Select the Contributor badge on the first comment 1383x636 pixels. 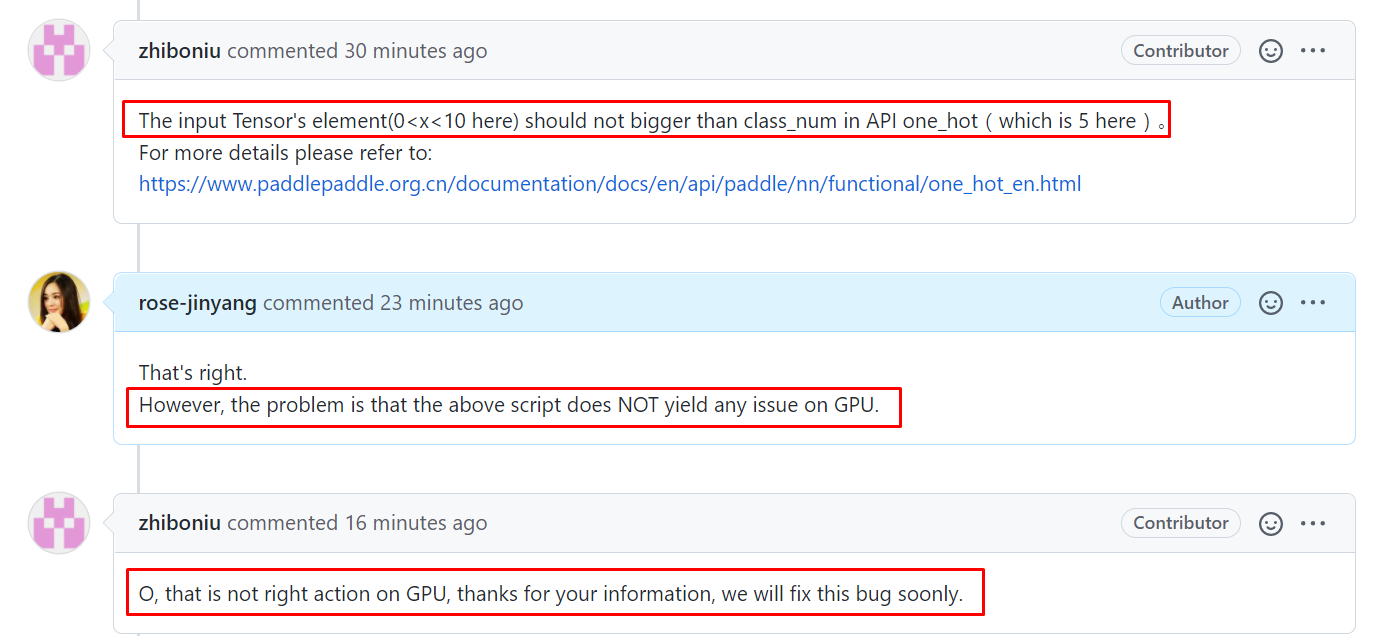click(x=1180, y=50)
